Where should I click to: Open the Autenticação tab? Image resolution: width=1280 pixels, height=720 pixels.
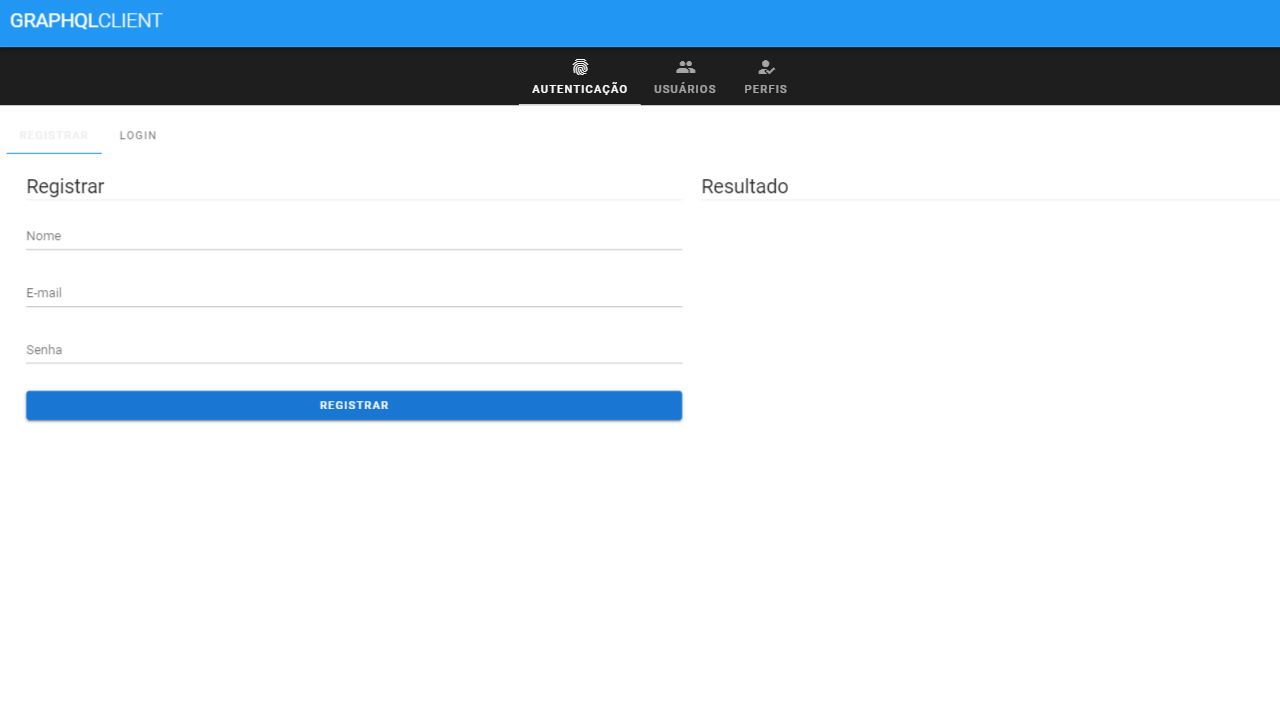coord(580,77)
